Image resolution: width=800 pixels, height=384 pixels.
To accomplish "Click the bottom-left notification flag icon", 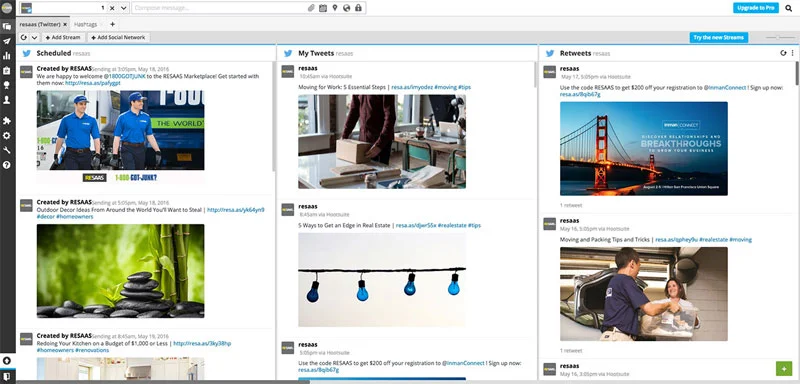I will (7, 376).
